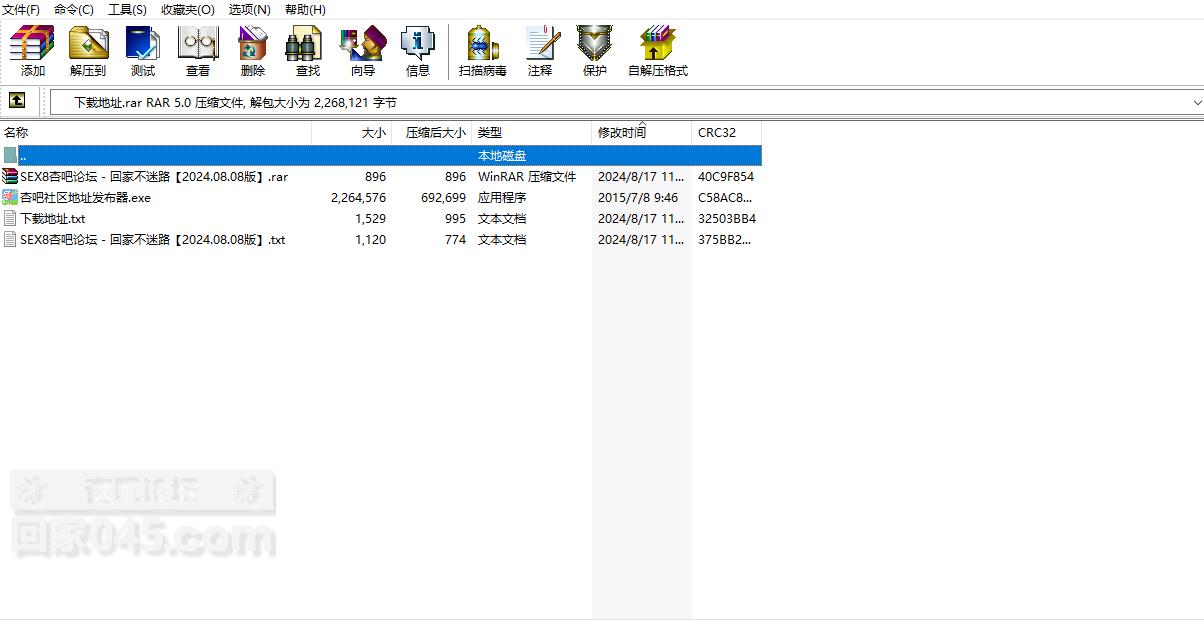Click the 扫描病毒 (Virus scan) icon

tap(483, 46)
